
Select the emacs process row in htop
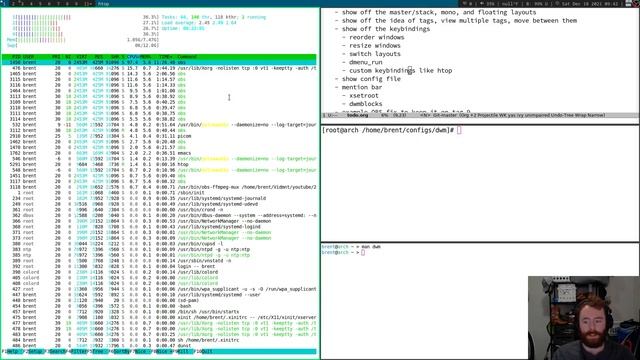[x=159, y=153]
